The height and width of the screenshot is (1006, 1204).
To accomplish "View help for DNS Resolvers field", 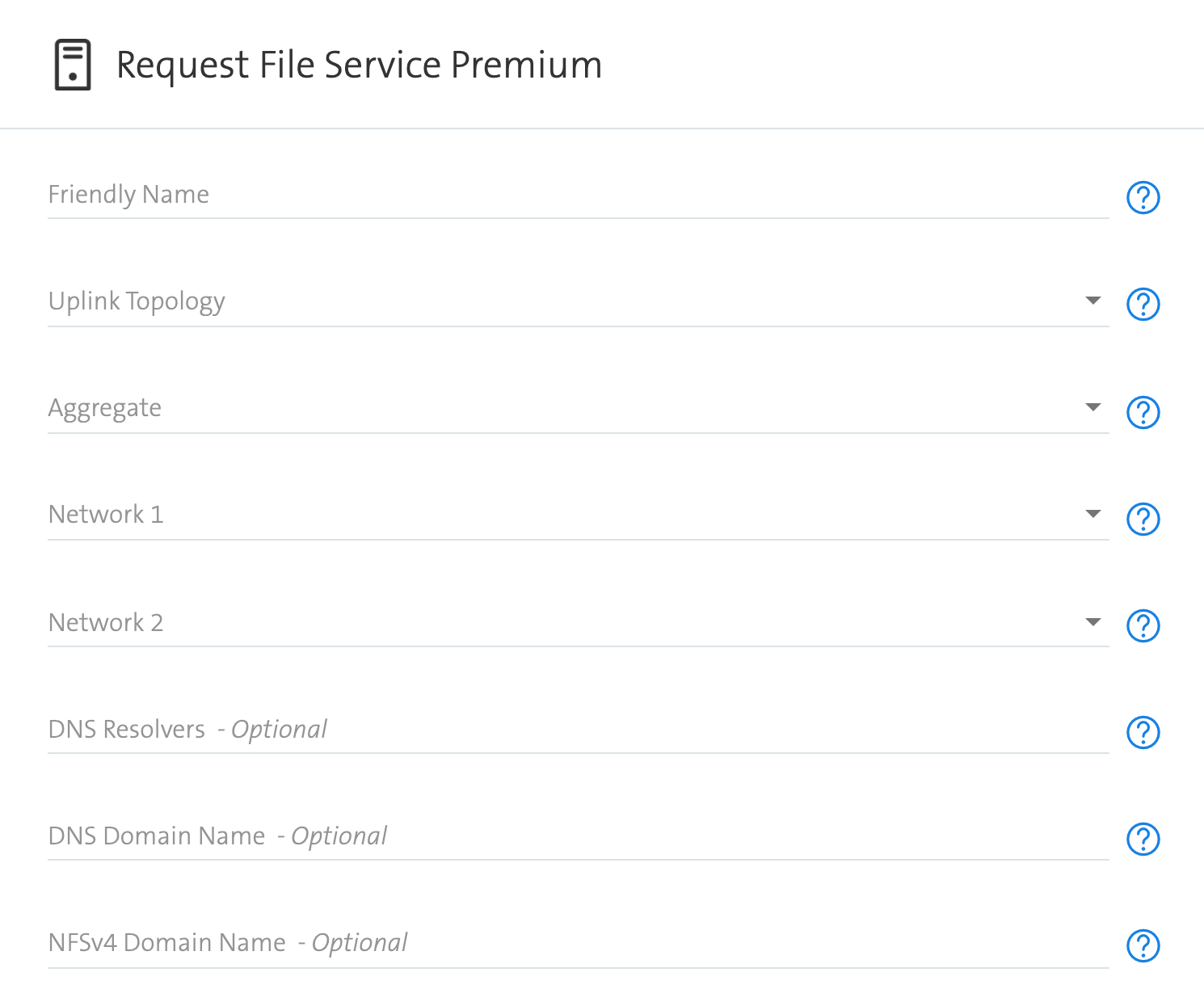I will pos(1143,732).
